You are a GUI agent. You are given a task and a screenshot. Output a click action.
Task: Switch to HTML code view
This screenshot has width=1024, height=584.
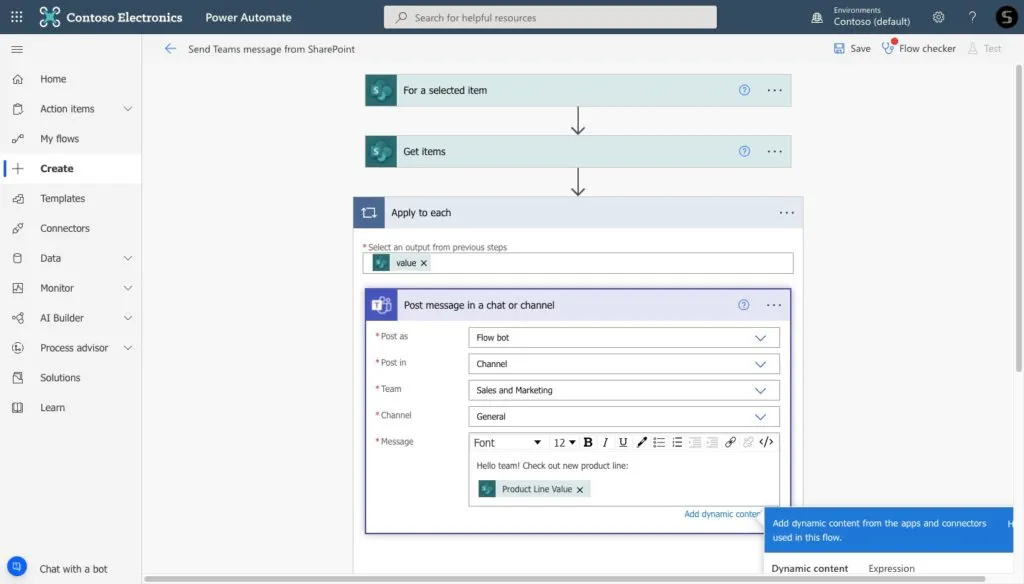[766, 442]
